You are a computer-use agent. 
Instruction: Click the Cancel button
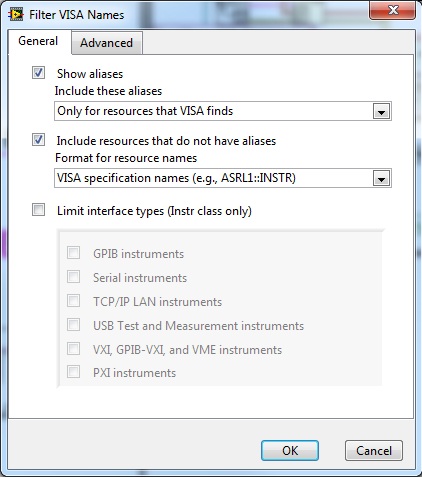tap(374, 451)
